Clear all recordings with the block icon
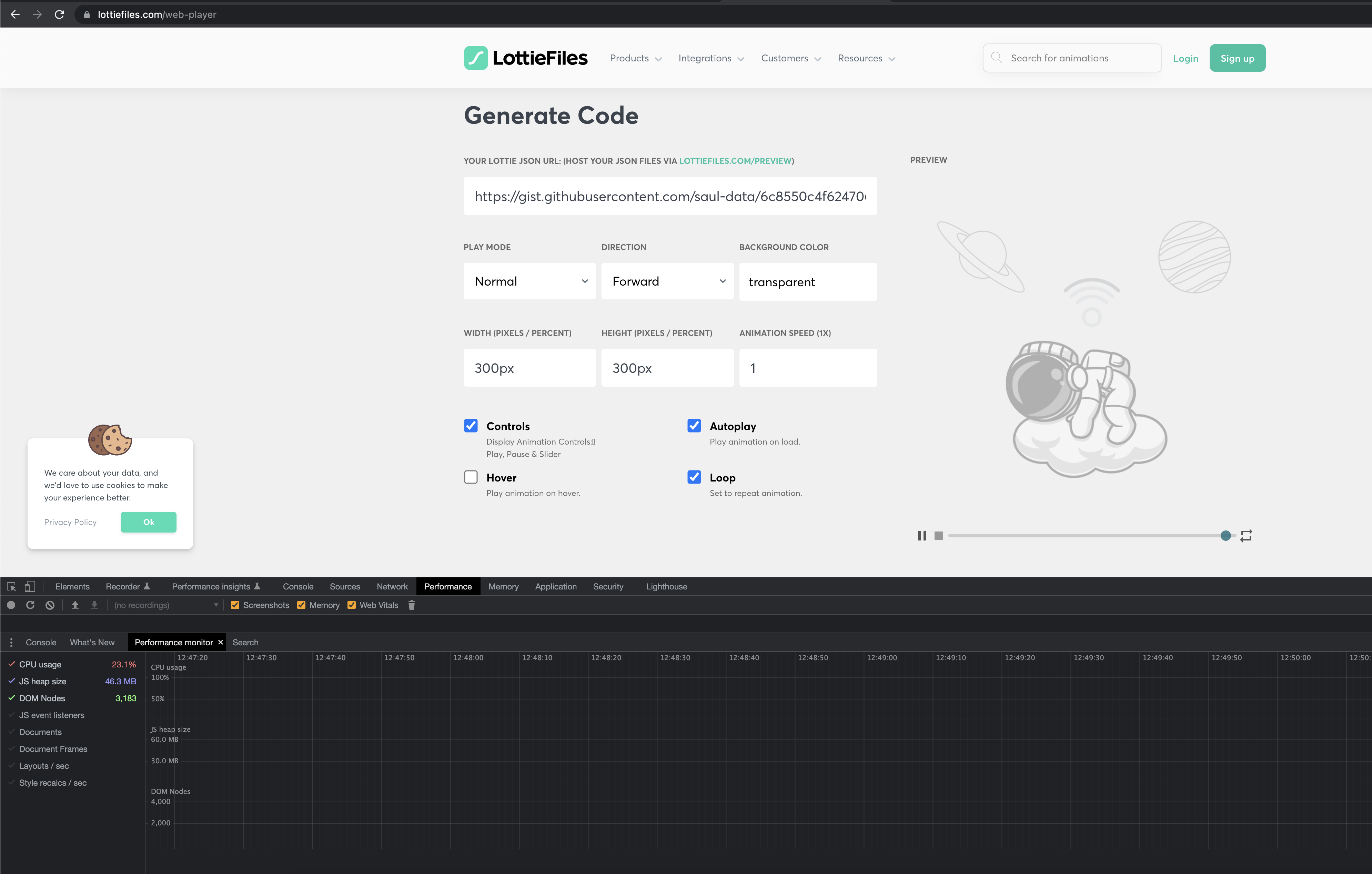Screen dimensions: 1372x874 [50, 605]
